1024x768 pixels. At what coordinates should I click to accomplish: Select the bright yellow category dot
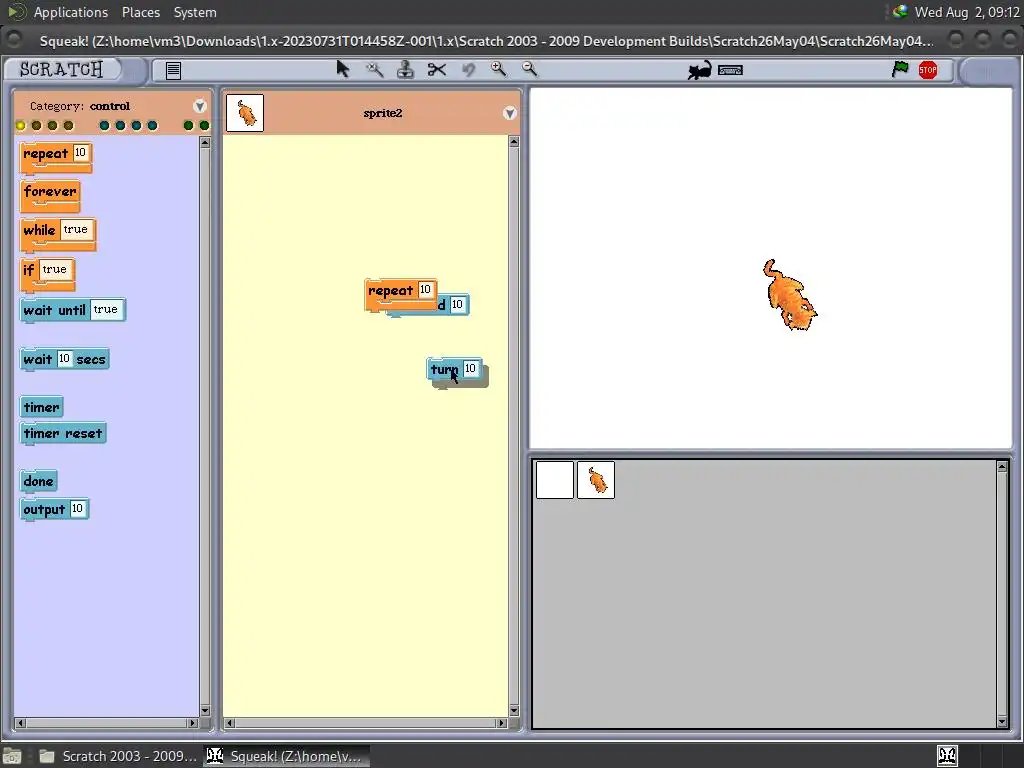(20, 125)
